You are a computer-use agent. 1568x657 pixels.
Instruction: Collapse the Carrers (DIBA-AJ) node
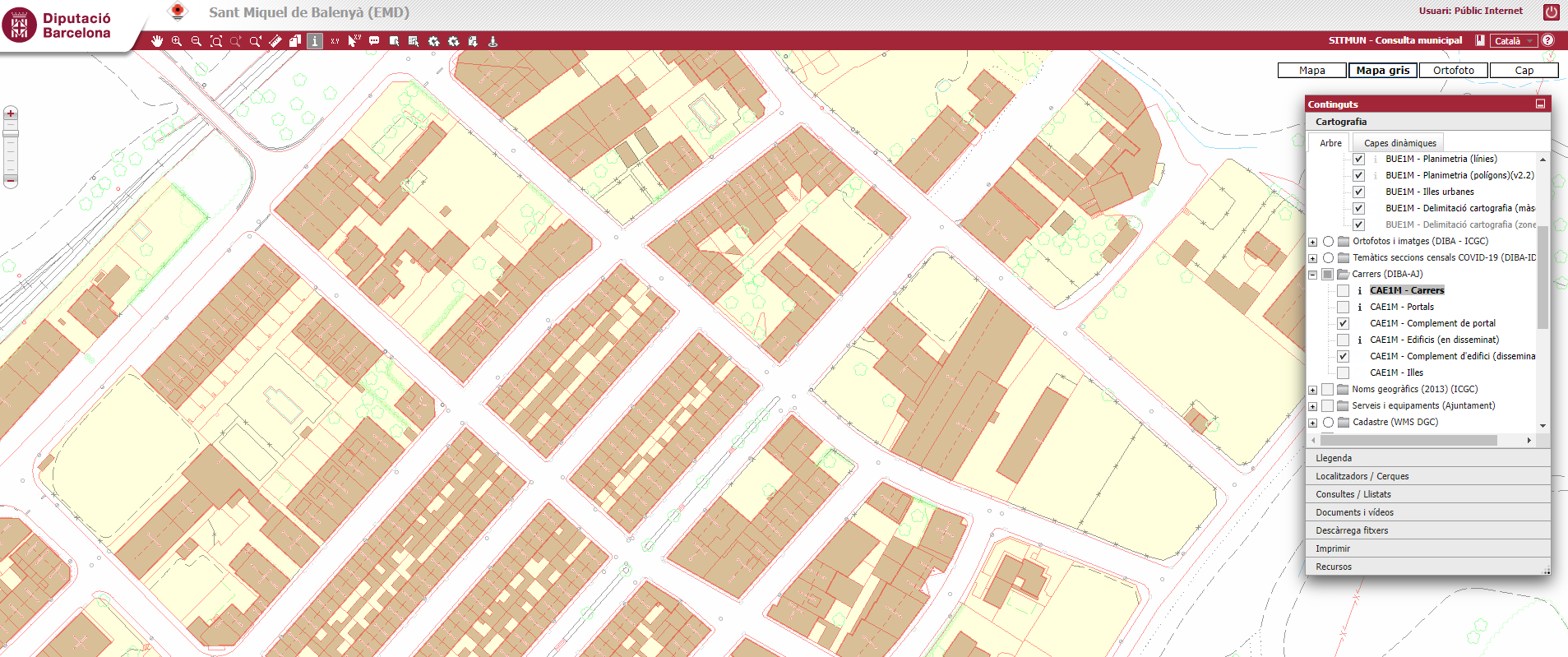tap(1313, 275)
